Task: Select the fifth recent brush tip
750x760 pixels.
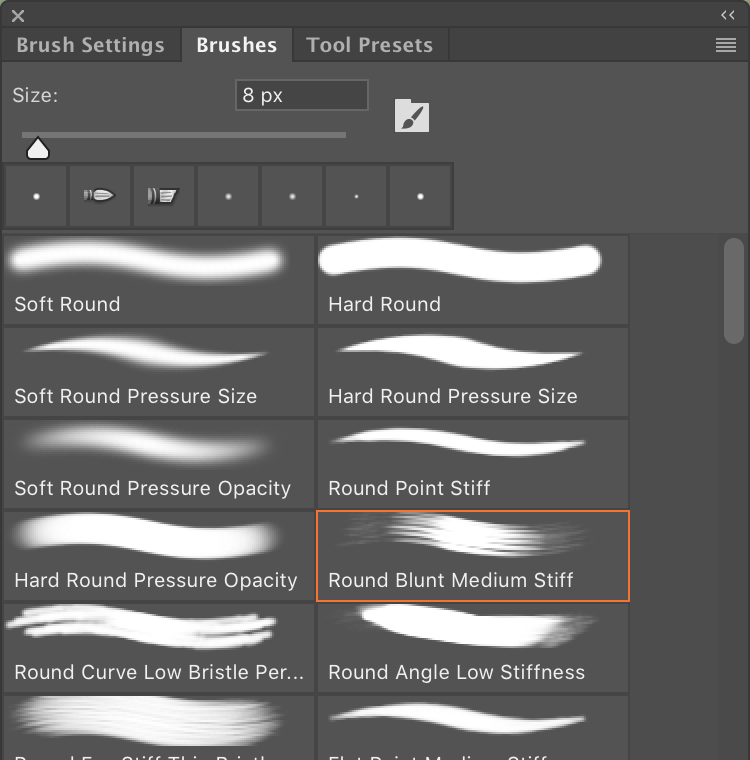Action: pos(292,196)
